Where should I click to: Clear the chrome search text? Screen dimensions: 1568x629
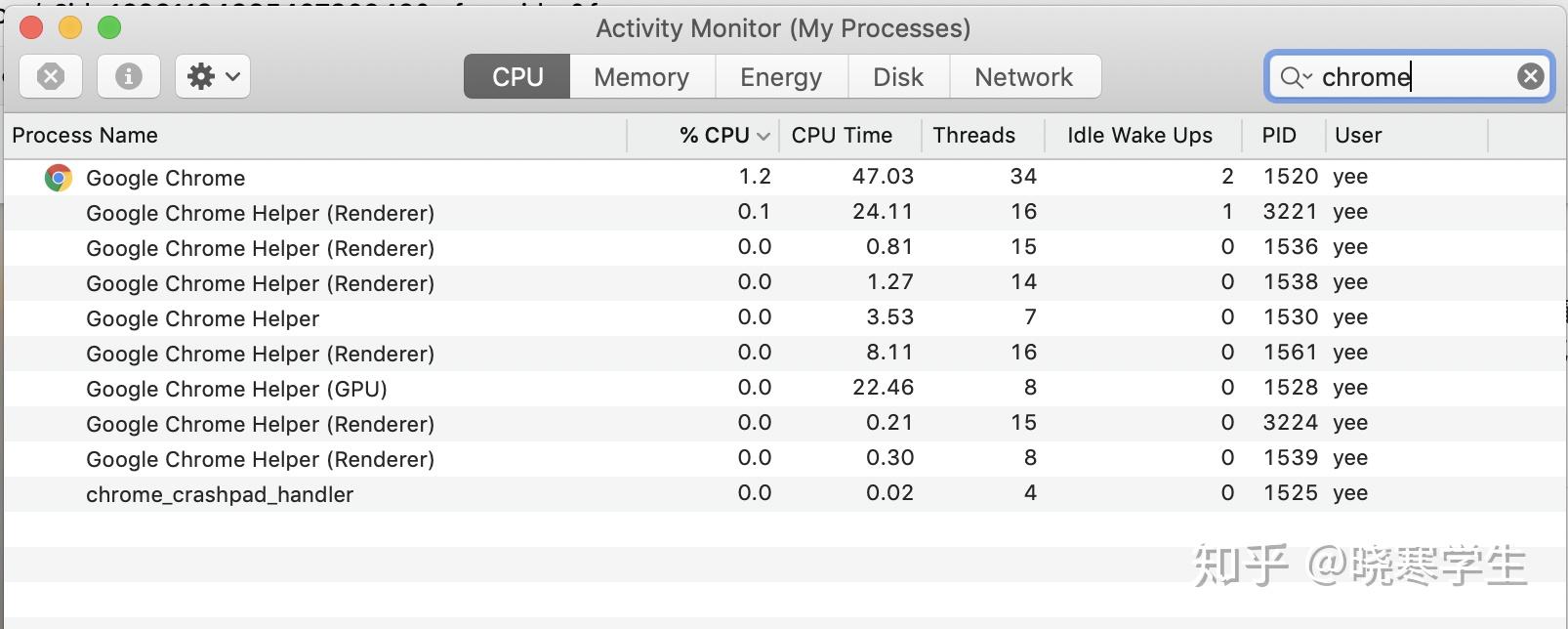click(x=1531, y=76)
